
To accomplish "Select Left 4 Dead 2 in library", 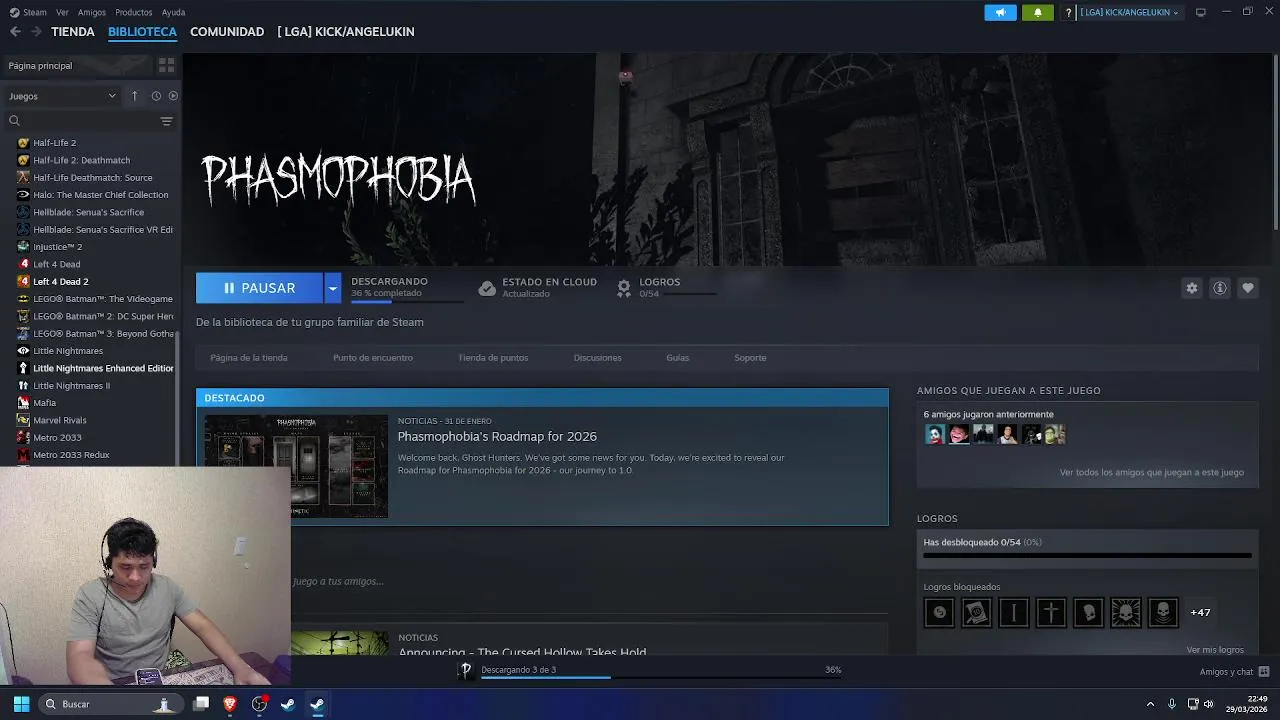I will 61,281.
